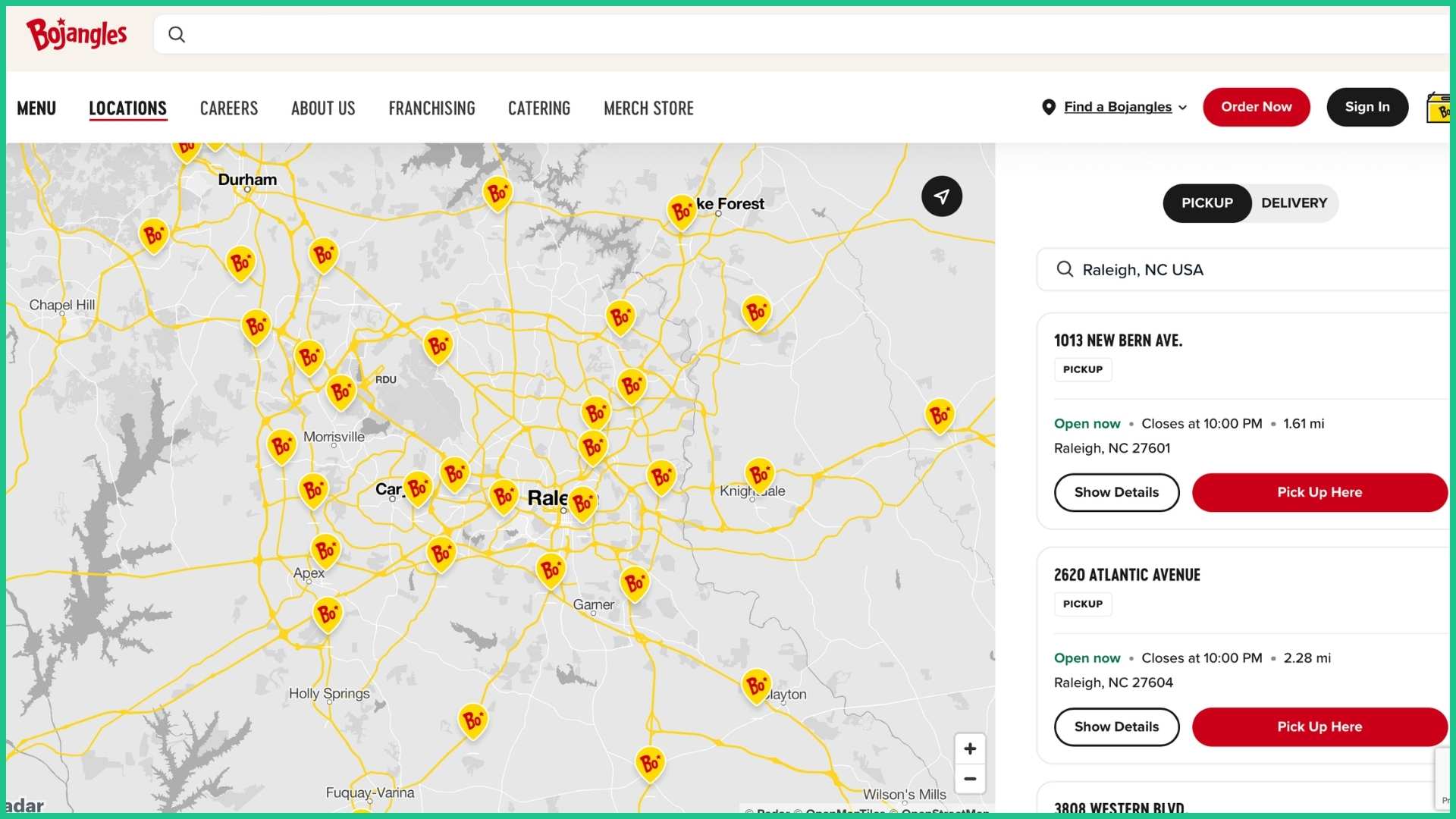Viewport: 1456px width, 819px height.
Task: Select the Bo map pin near Knightdale
Action: point(759,475)
